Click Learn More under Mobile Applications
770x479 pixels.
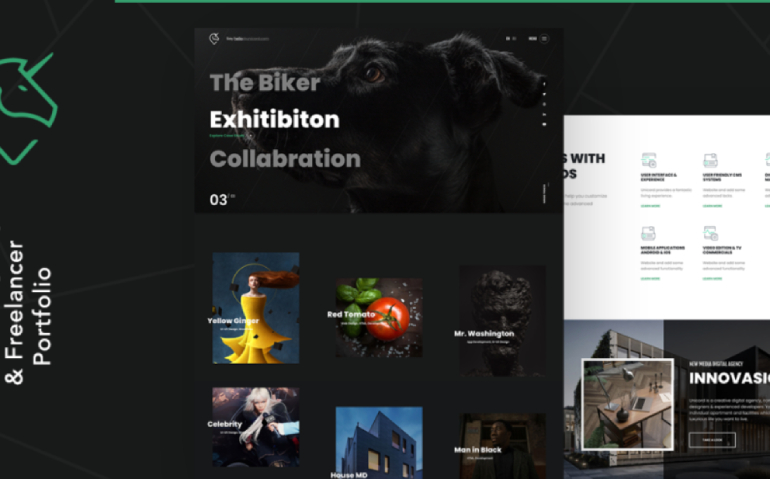[650, 279]
